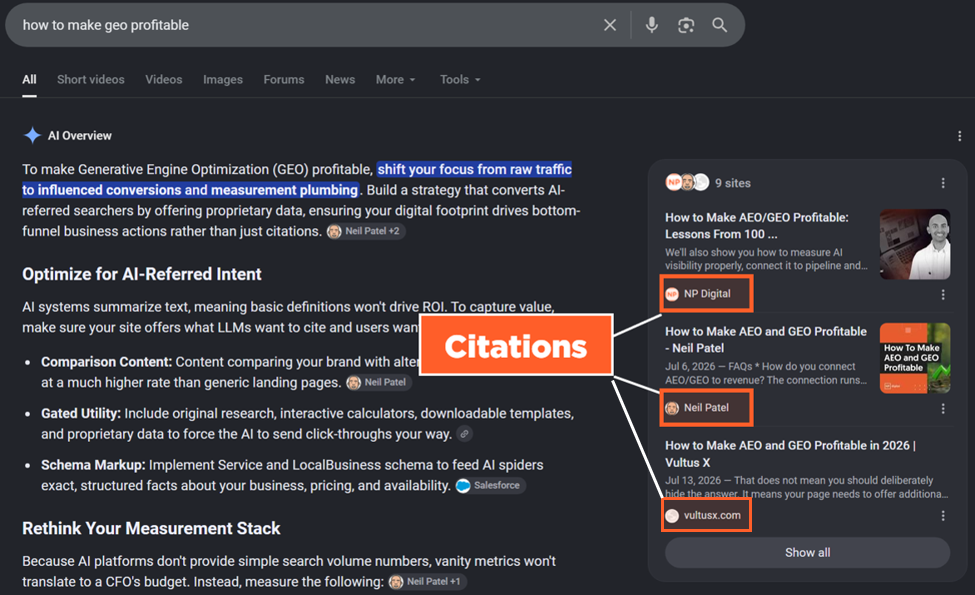
Task: Click the AI Overview sparkle icon
Action: point(32,135)
